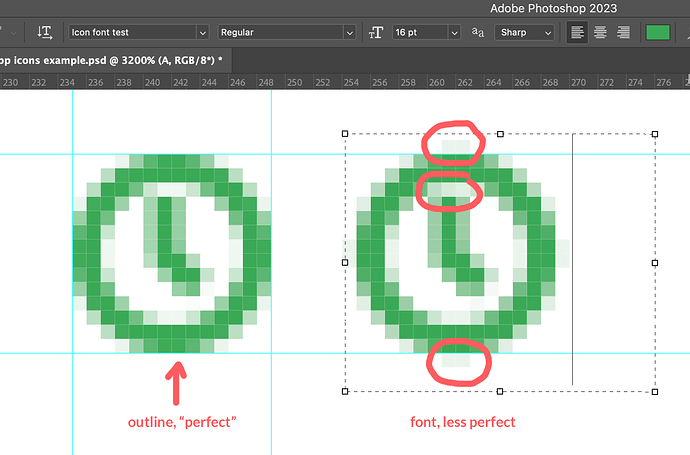
Task: Toggle text orientation icon
Action: click(x=44, y=32)
